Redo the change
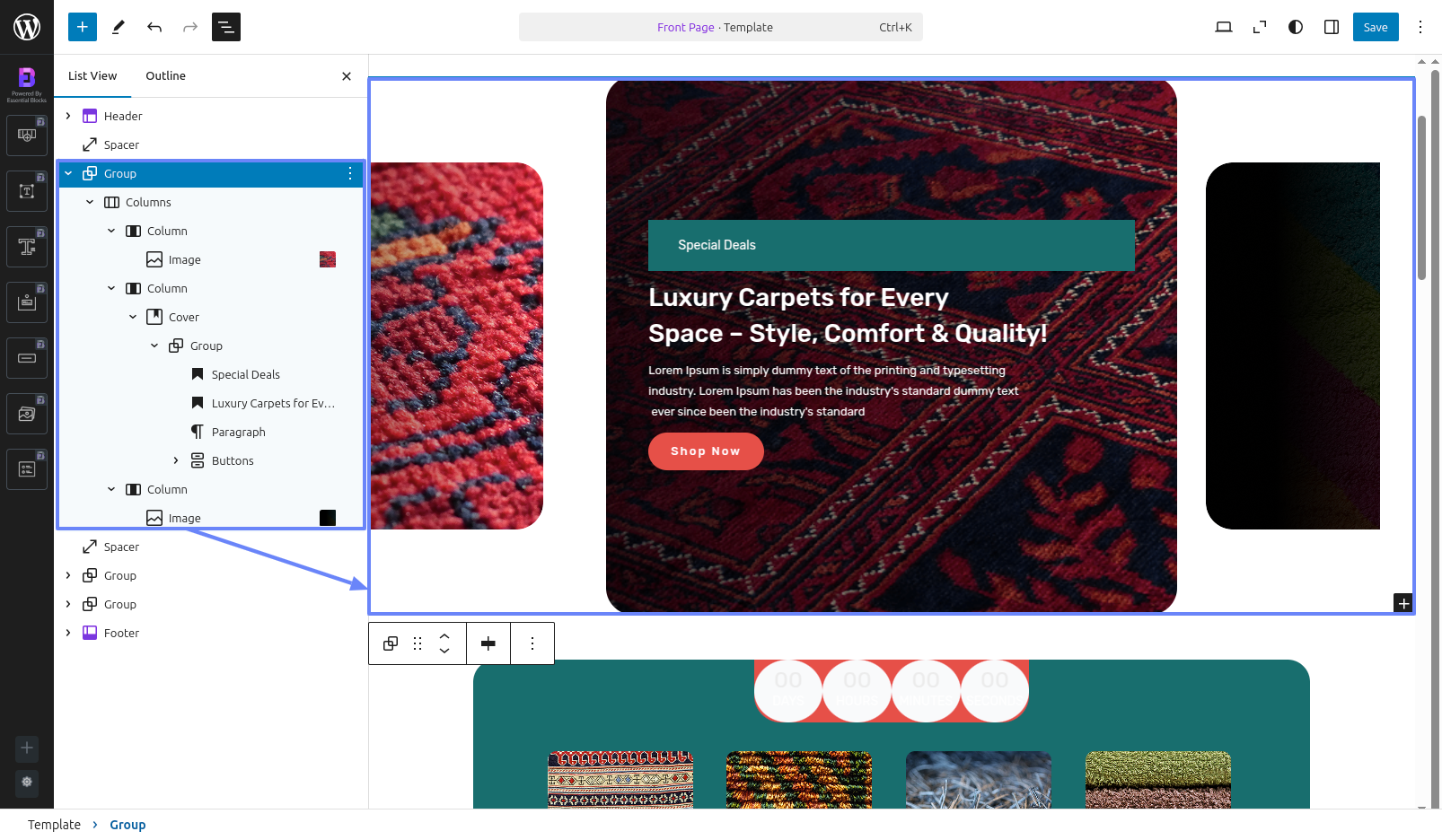 [x=190, y=27]
